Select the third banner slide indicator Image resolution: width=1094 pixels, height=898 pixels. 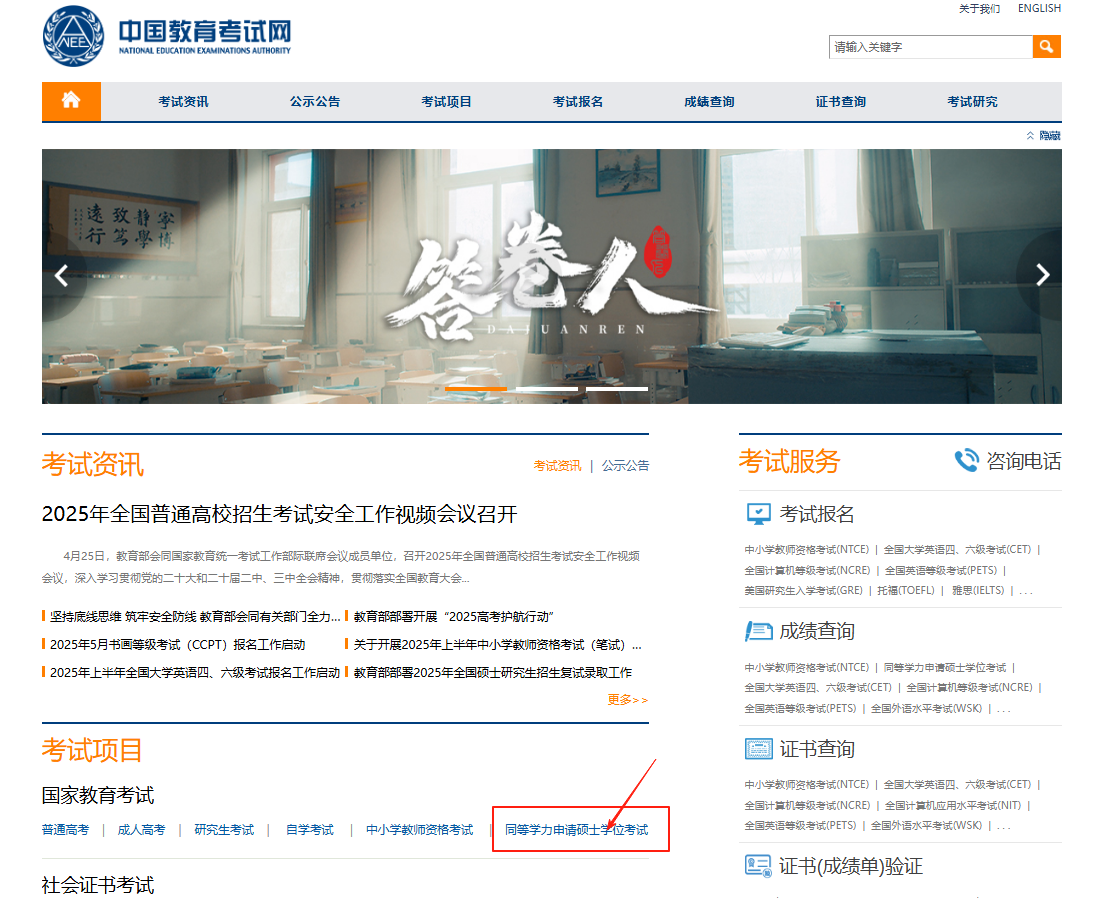pyautogui.click(x=617, y=389)
